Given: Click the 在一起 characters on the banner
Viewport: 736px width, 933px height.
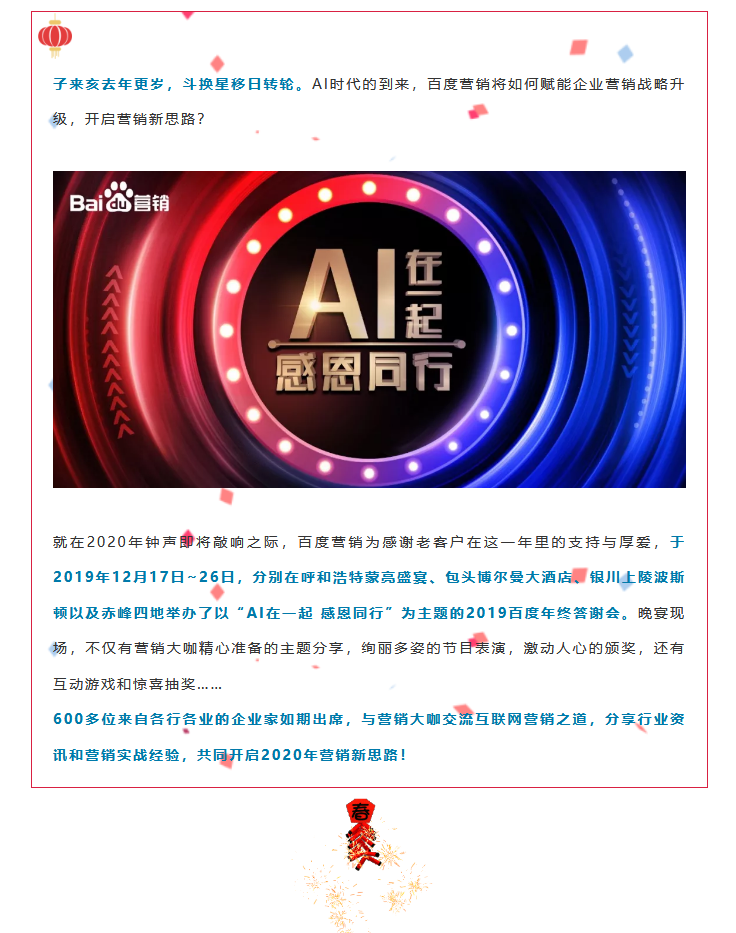Looking at the screenshot, I should [424, 294].
